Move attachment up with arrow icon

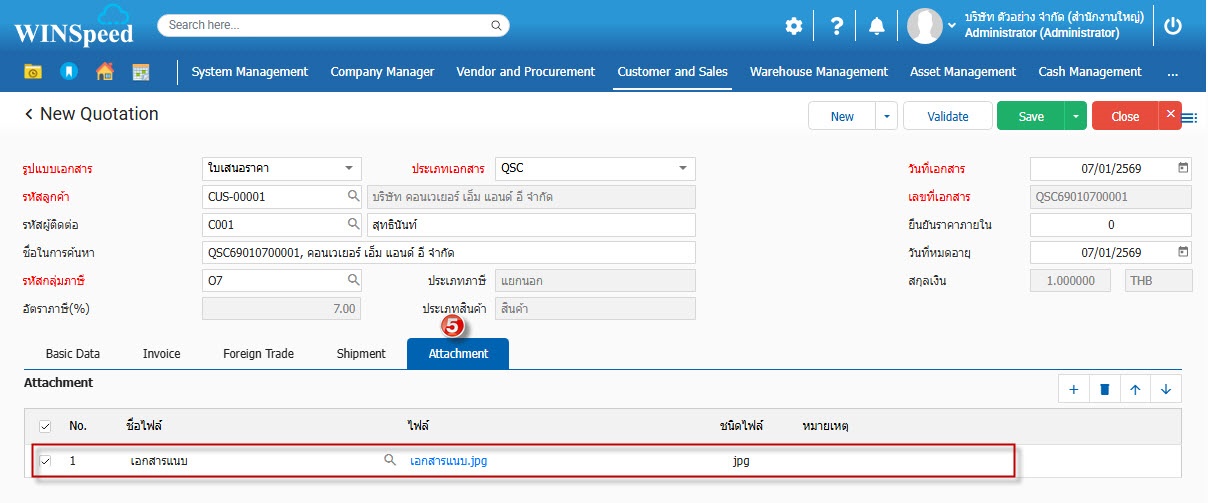click(1135, 389)
